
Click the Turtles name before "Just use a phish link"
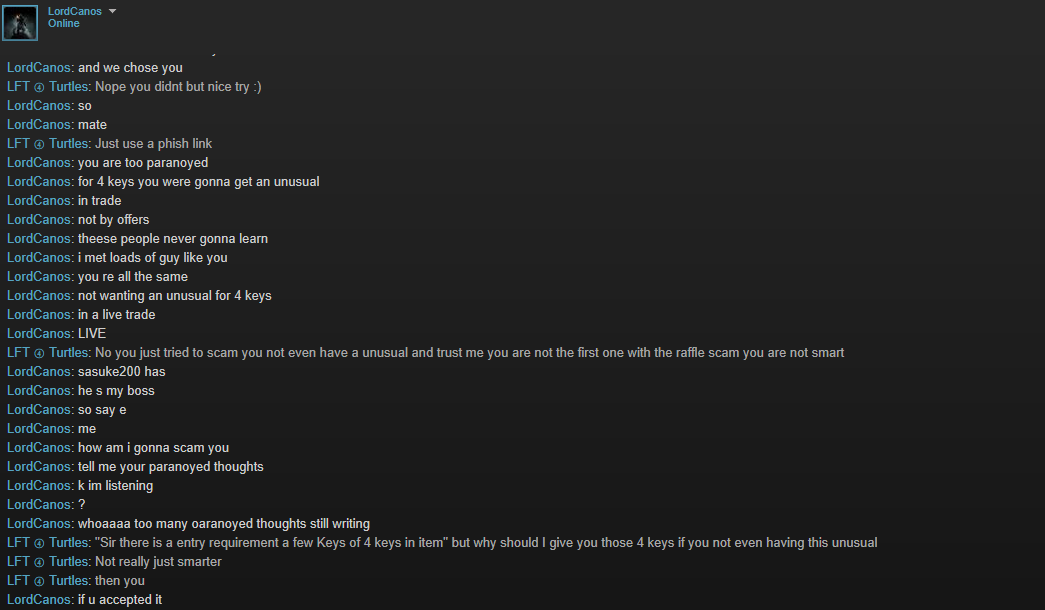[69, 144]
